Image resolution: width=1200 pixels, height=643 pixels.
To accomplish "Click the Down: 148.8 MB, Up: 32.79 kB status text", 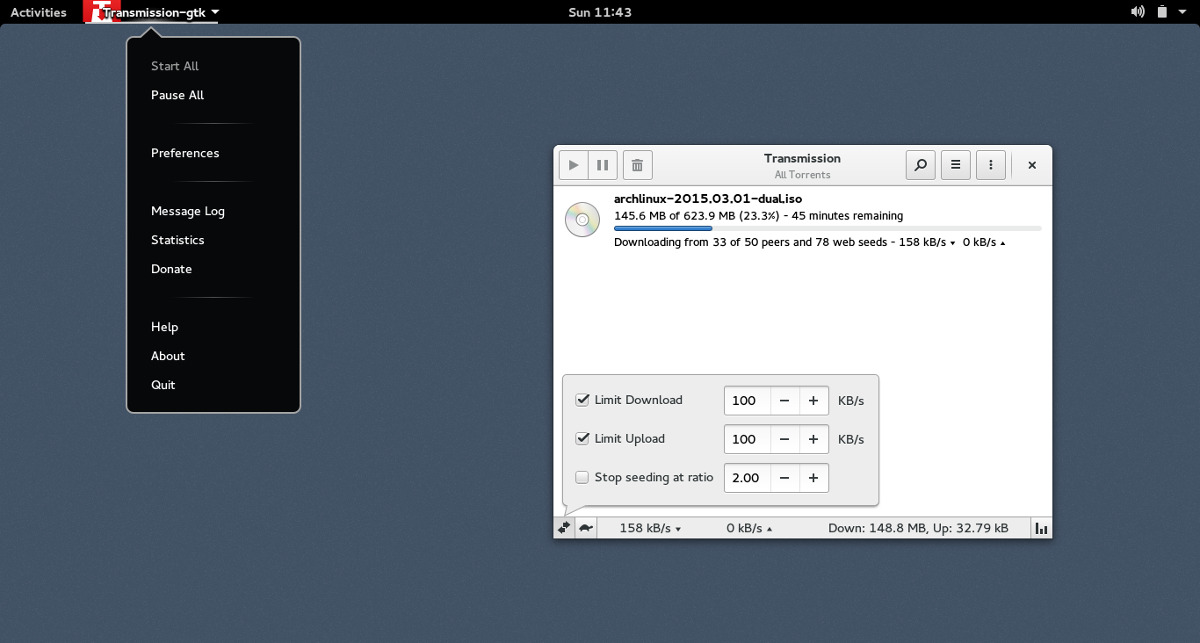I will 918,528.
